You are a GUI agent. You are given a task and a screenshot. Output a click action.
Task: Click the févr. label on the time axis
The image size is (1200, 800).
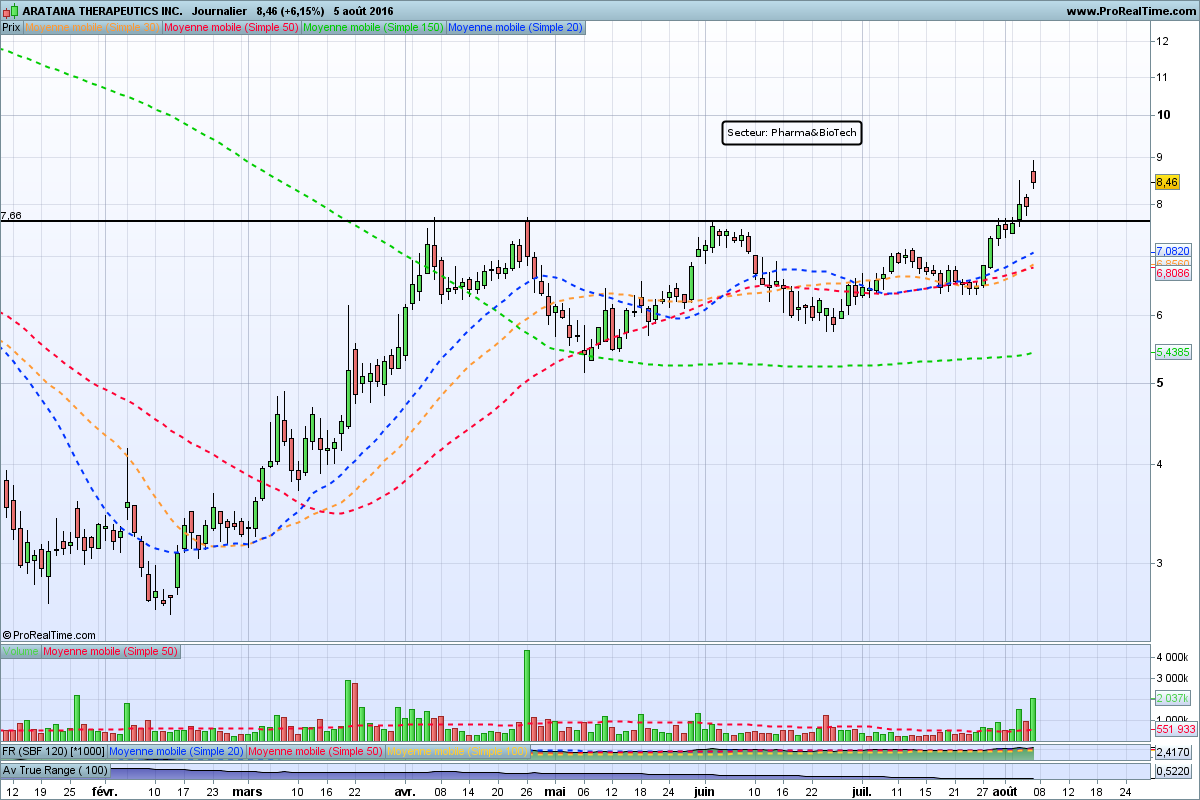click(x=105, y=790)
